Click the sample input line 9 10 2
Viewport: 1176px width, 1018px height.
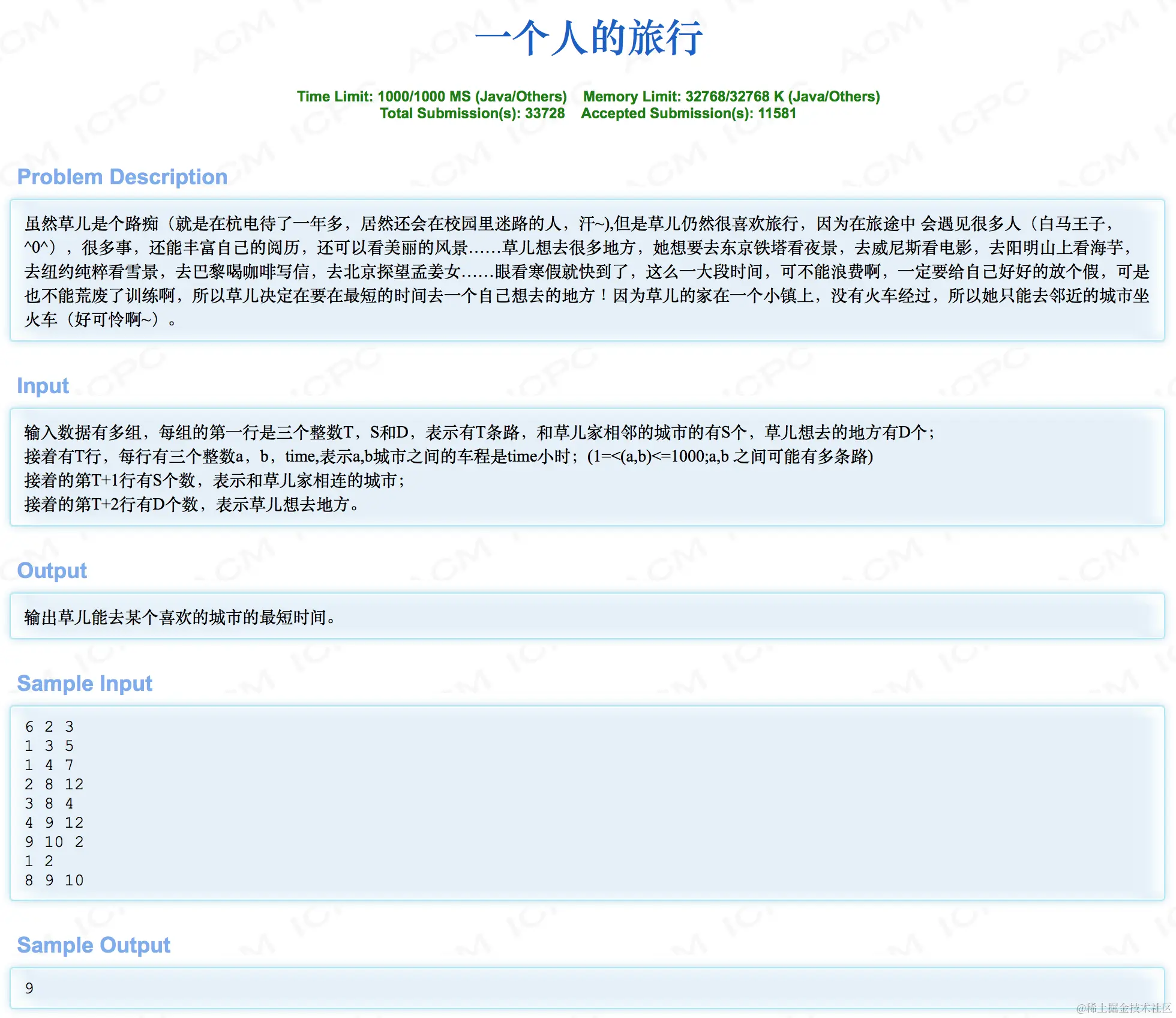coord(54,842)
